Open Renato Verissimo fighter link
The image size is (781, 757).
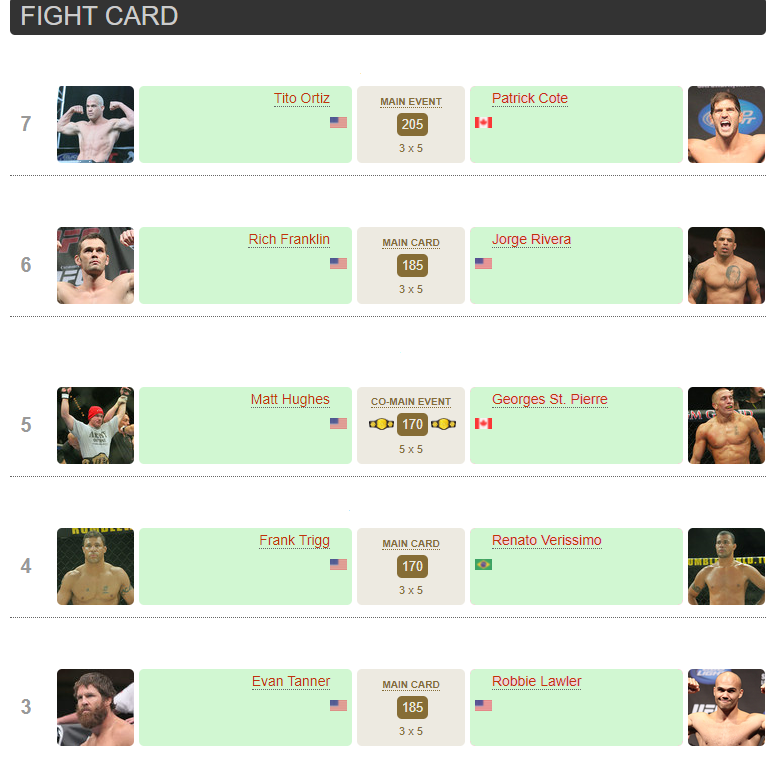546,540
